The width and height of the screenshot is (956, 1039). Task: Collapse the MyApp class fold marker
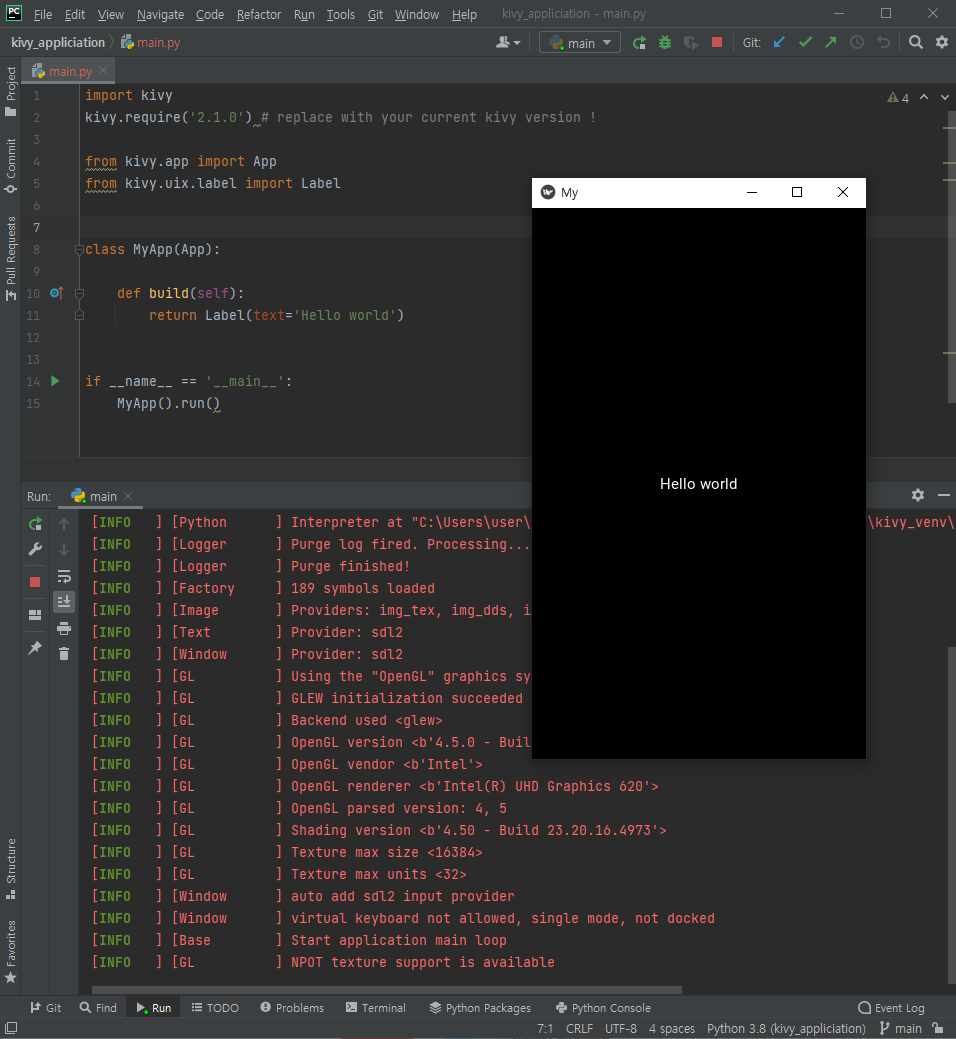79,250
